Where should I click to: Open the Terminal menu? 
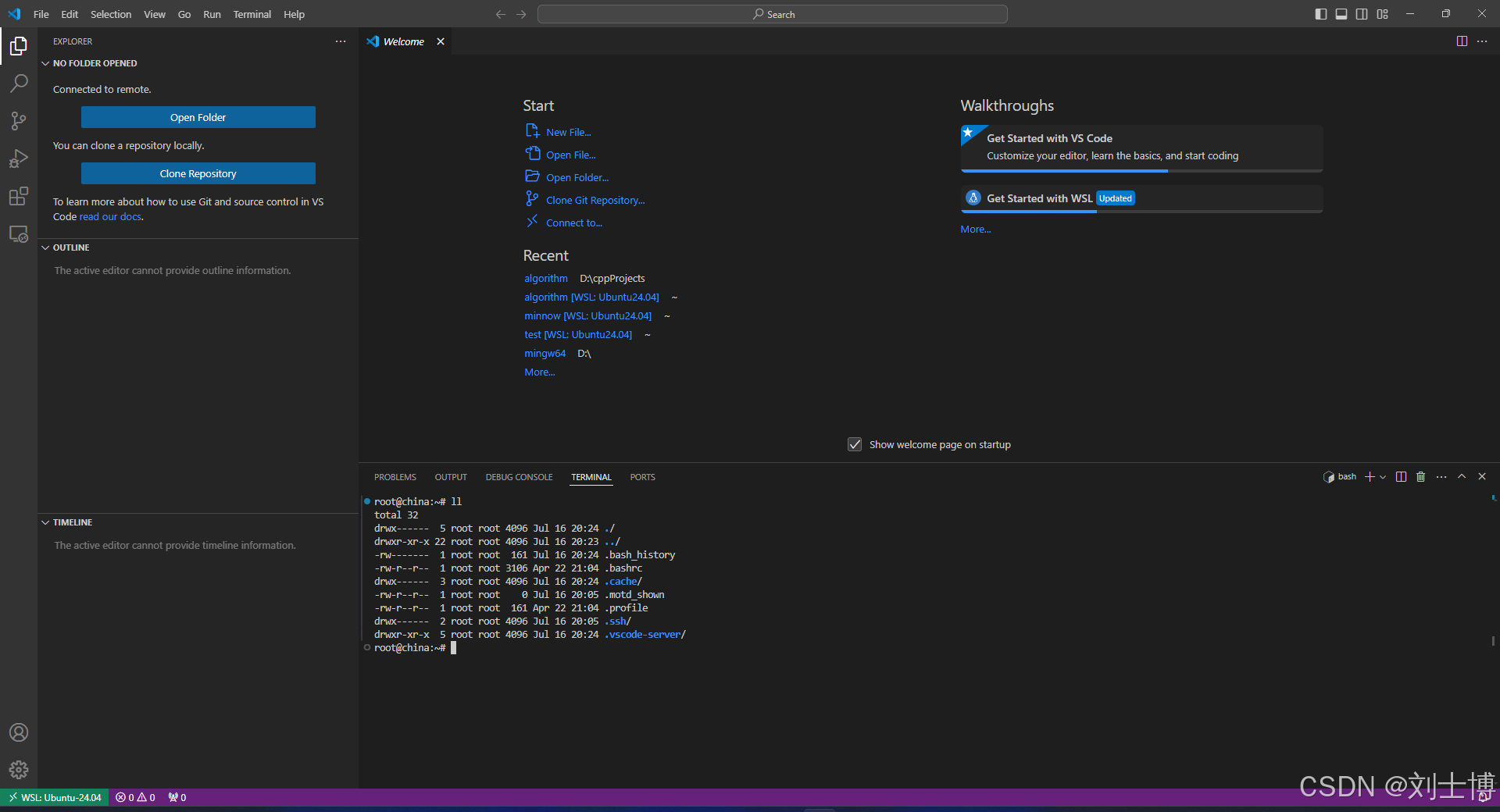[x=252, y=14]
